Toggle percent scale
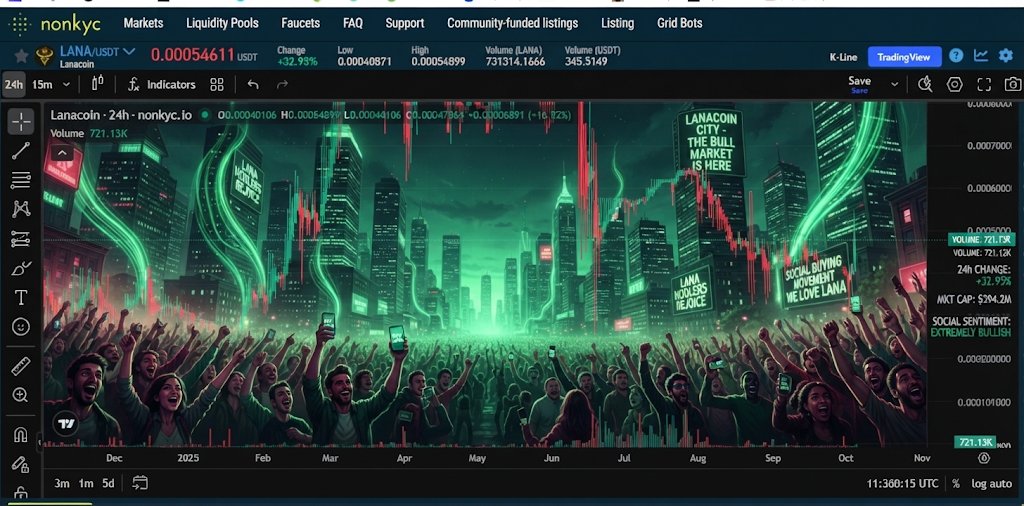The height and width of the screenshot is (506, 1024). (956, 484)
